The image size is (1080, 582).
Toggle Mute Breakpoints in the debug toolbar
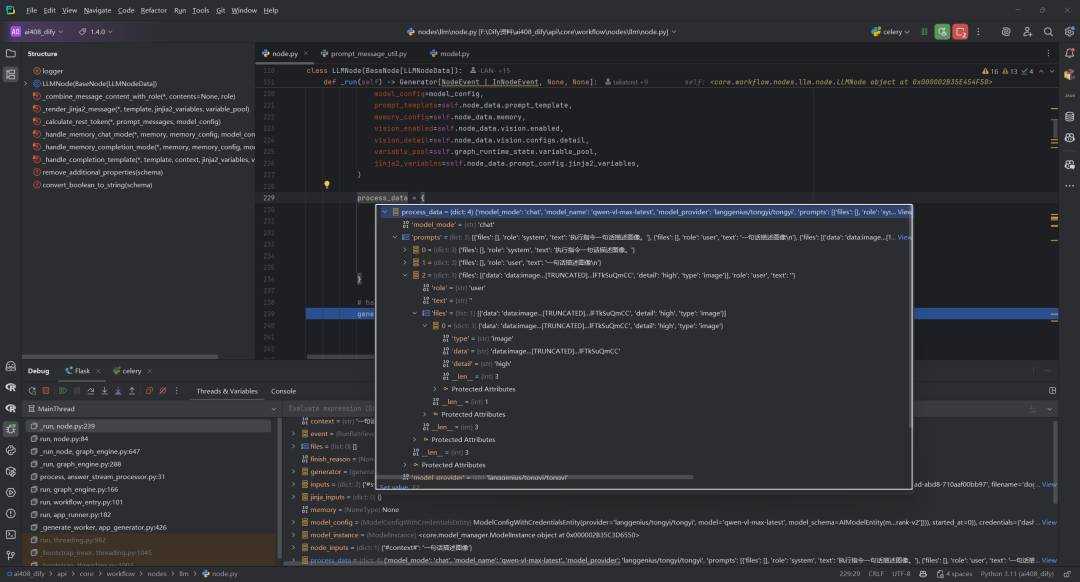click(163, 391)
